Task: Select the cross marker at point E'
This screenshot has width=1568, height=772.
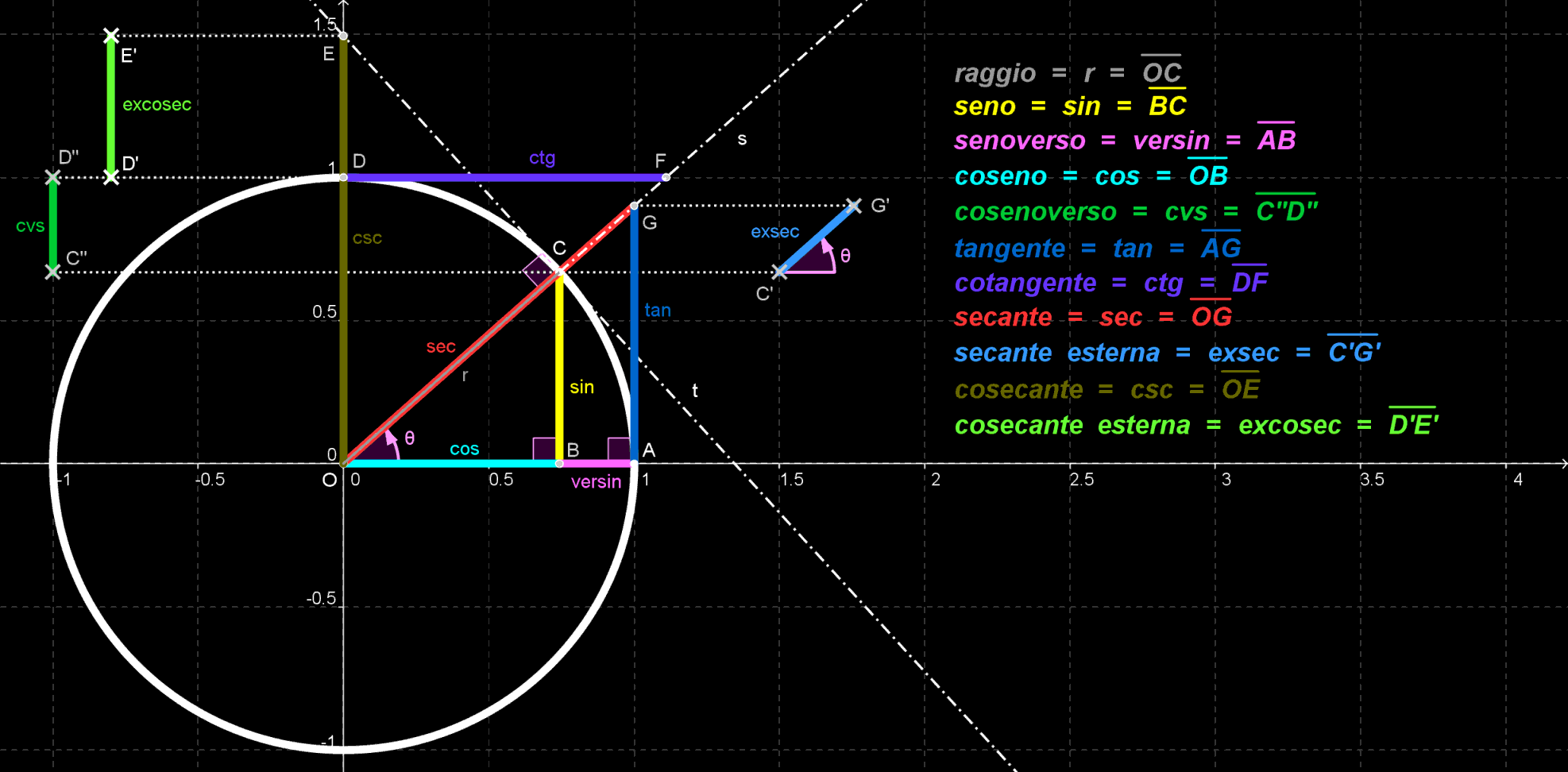Action: (111, 36)
